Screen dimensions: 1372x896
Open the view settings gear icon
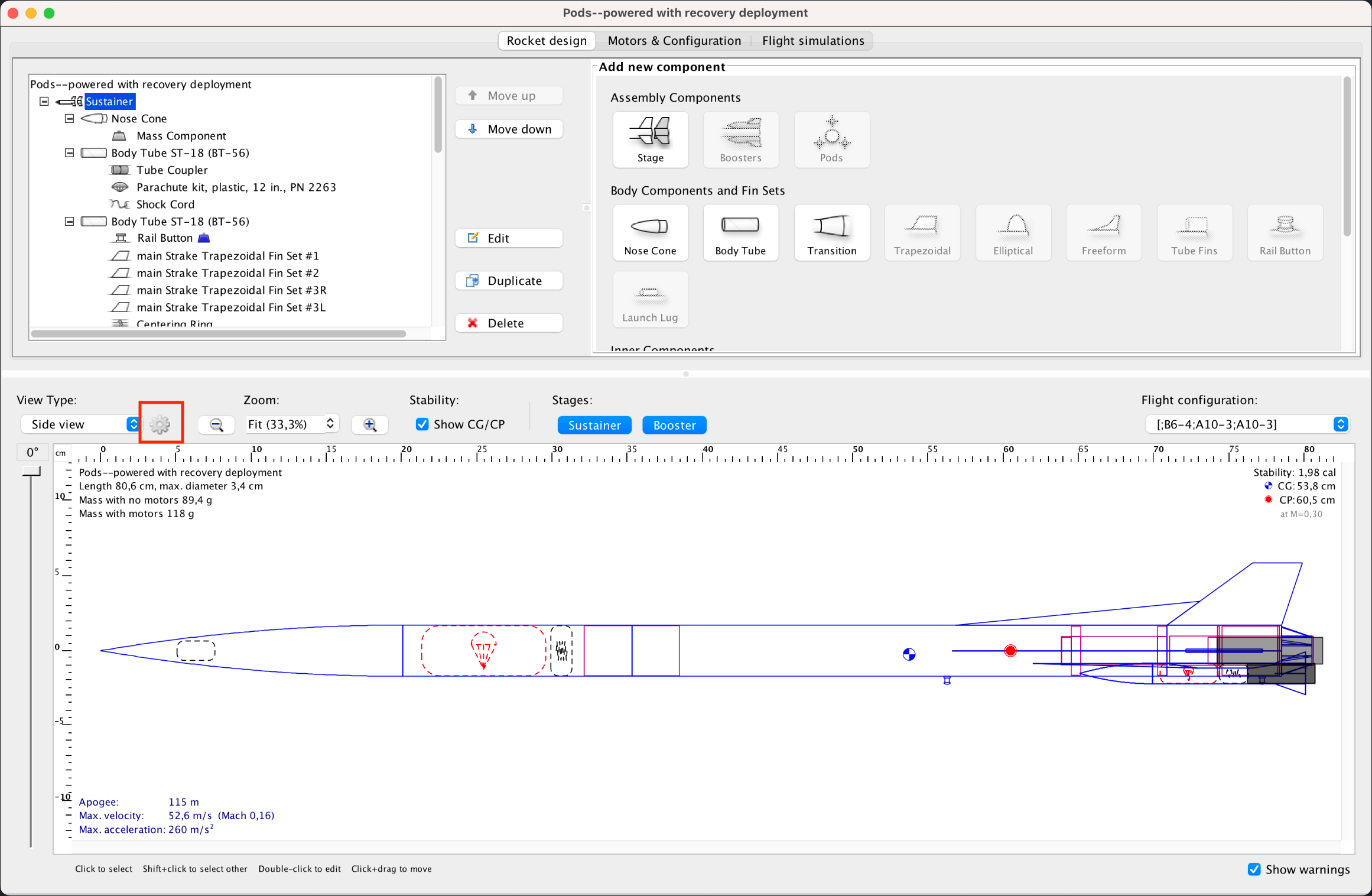click(161, 424)
